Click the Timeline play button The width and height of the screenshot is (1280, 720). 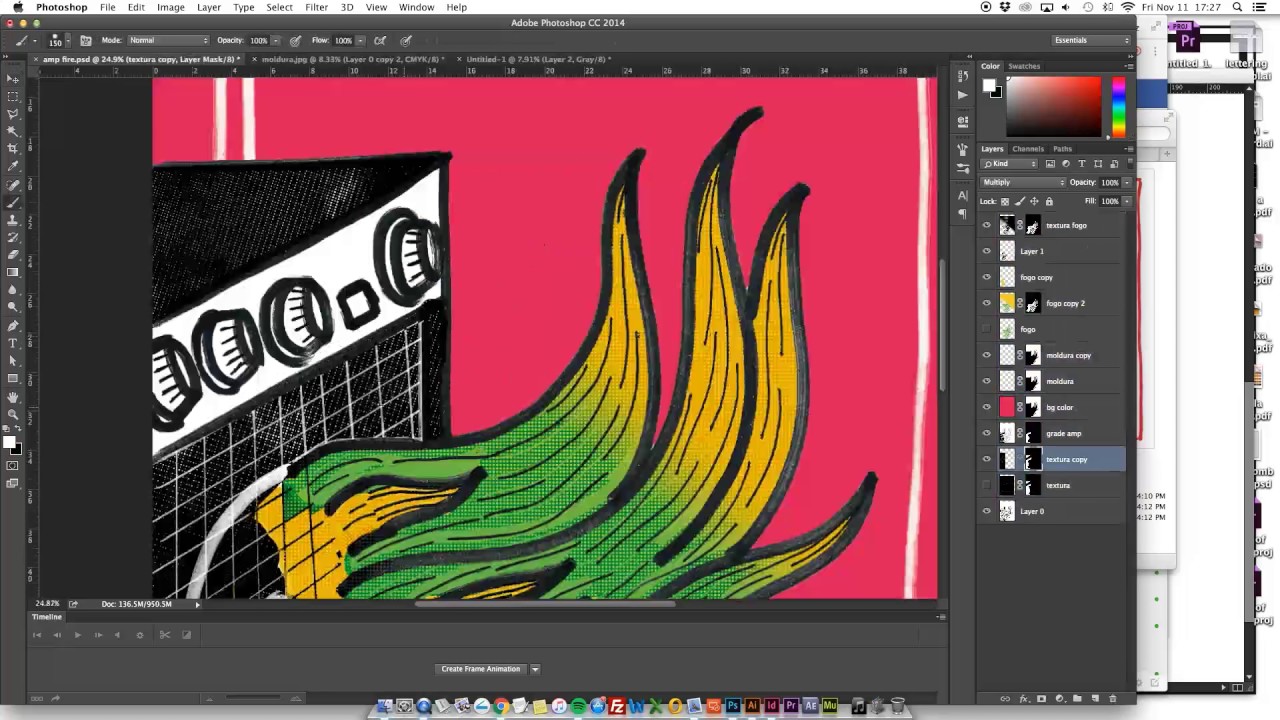coord(77,635)
